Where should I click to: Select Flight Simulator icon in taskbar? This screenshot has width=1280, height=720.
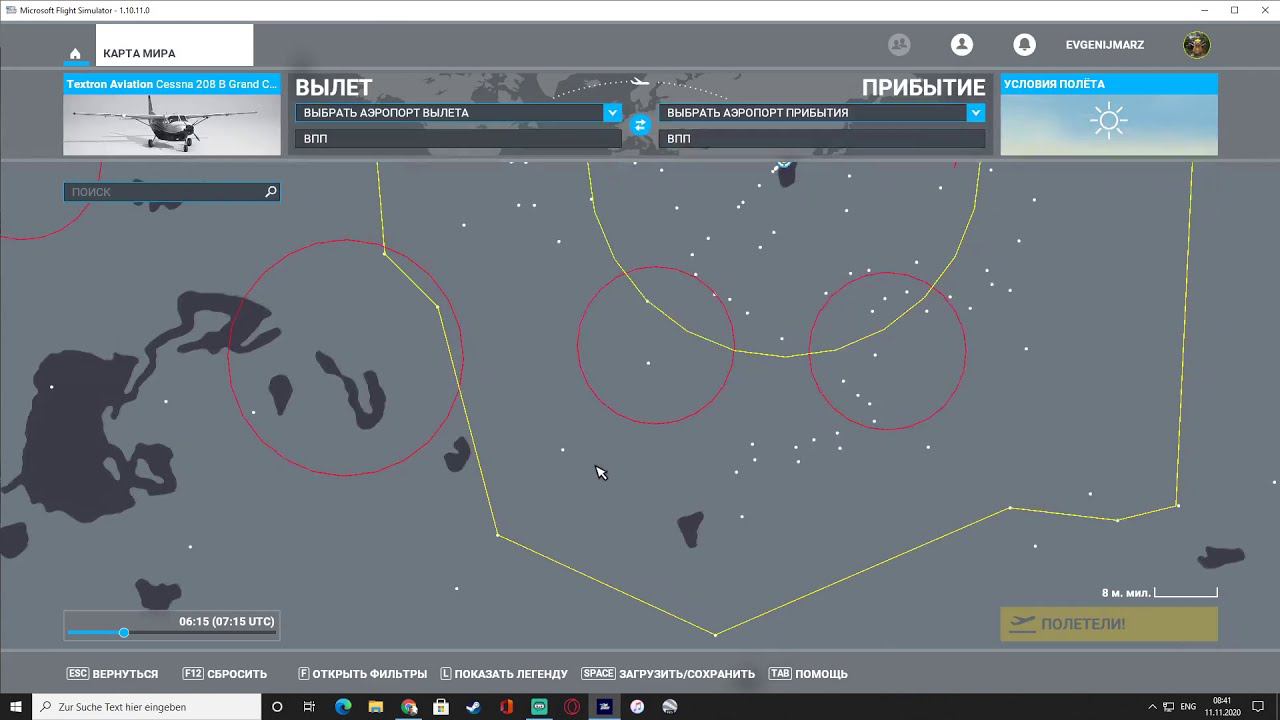[605, 707]
